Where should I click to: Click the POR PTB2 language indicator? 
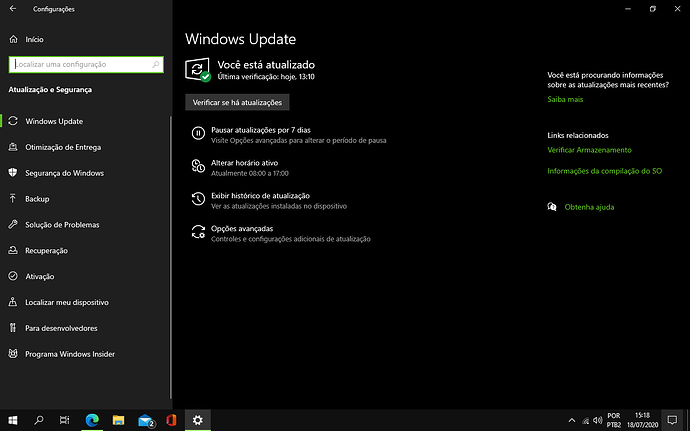613,420
